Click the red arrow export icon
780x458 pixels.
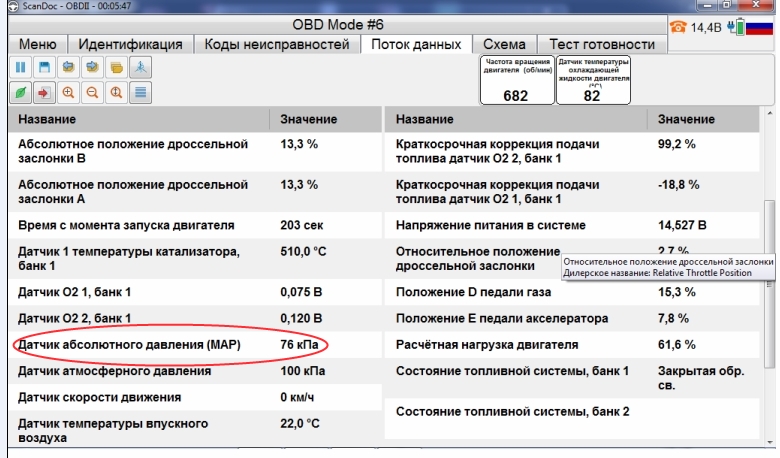44,92
